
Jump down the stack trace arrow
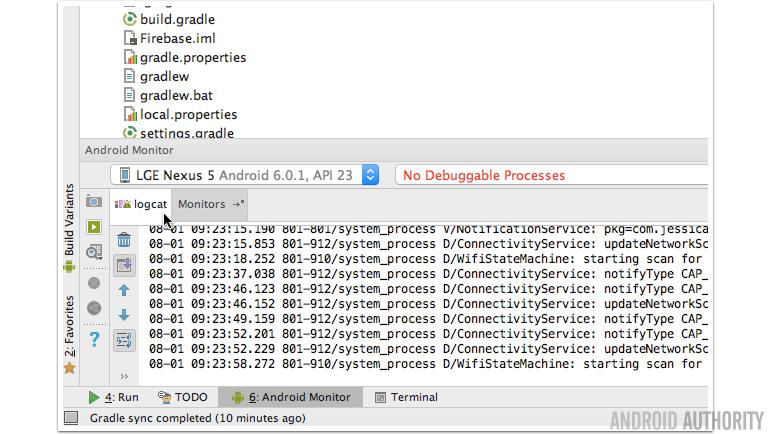pyautogui.click(x=124, y=315)
